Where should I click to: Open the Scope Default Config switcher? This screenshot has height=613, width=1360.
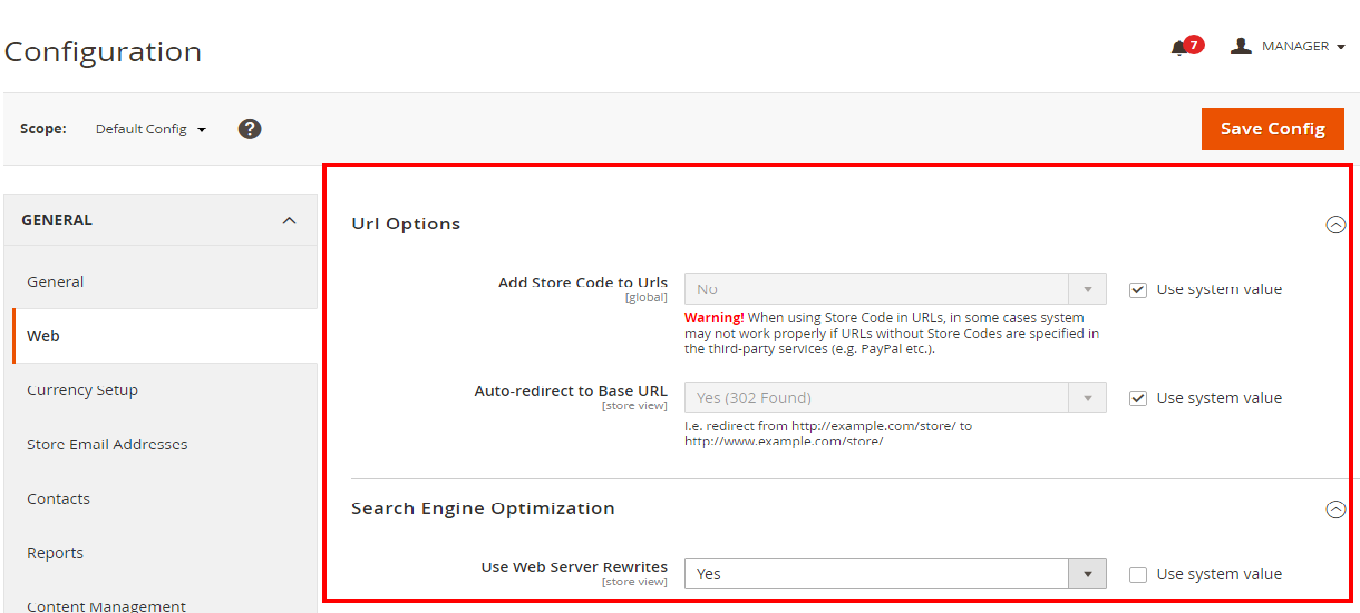tap(151, 129)
